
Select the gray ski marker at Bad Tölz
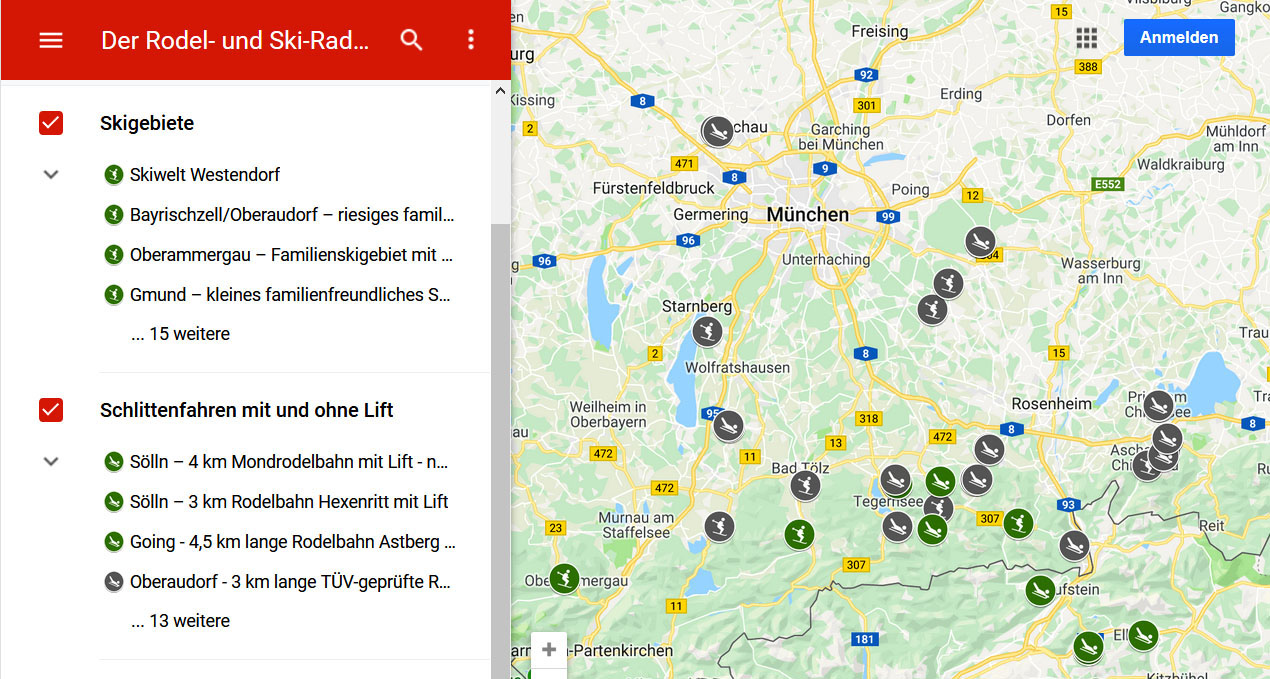[x=805, y=486]
